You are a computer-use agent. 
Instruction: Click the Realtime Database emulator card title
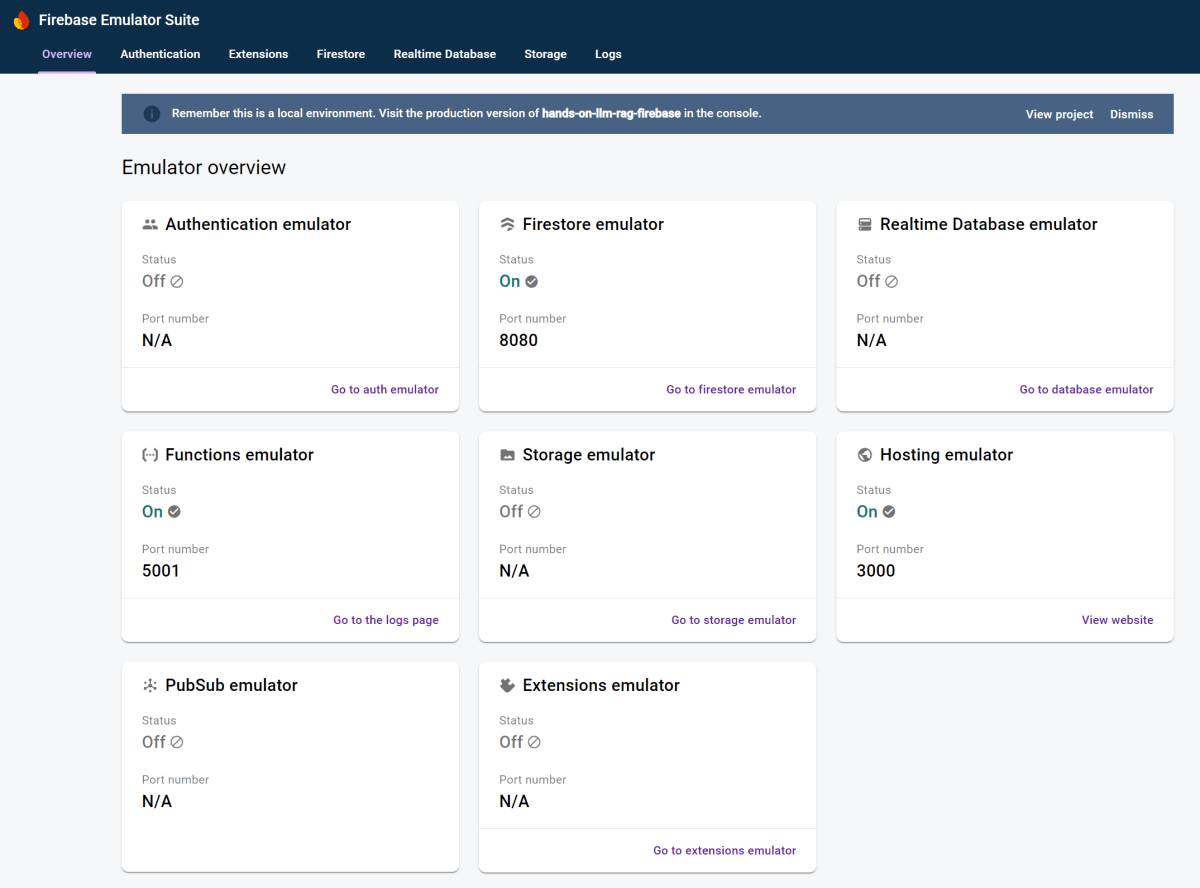pyautogui.click(x=989, y=225)
